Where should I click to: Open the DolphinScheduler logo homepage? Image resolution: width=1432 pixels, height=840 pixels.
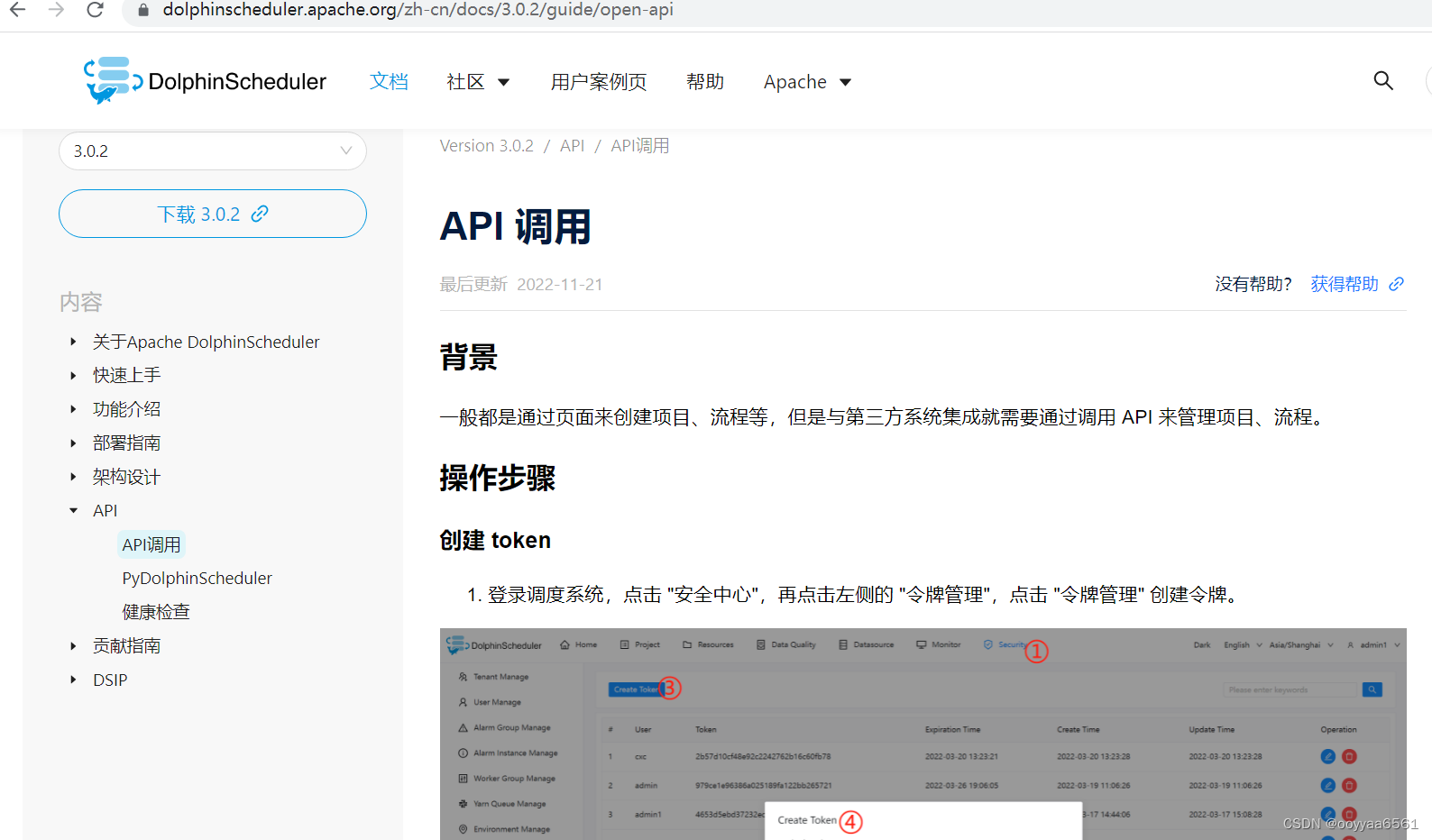(x=205, y=81)
